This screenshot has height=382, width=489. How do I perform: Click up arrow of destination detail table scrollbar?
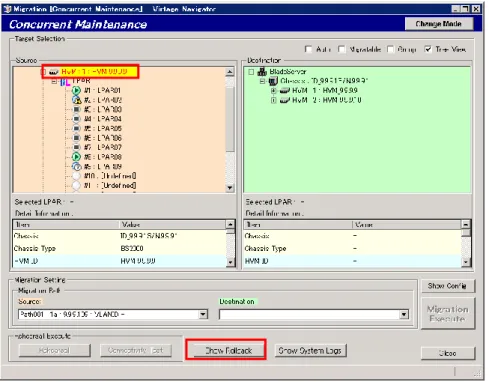pyautogui.click(x=466, y=224)
